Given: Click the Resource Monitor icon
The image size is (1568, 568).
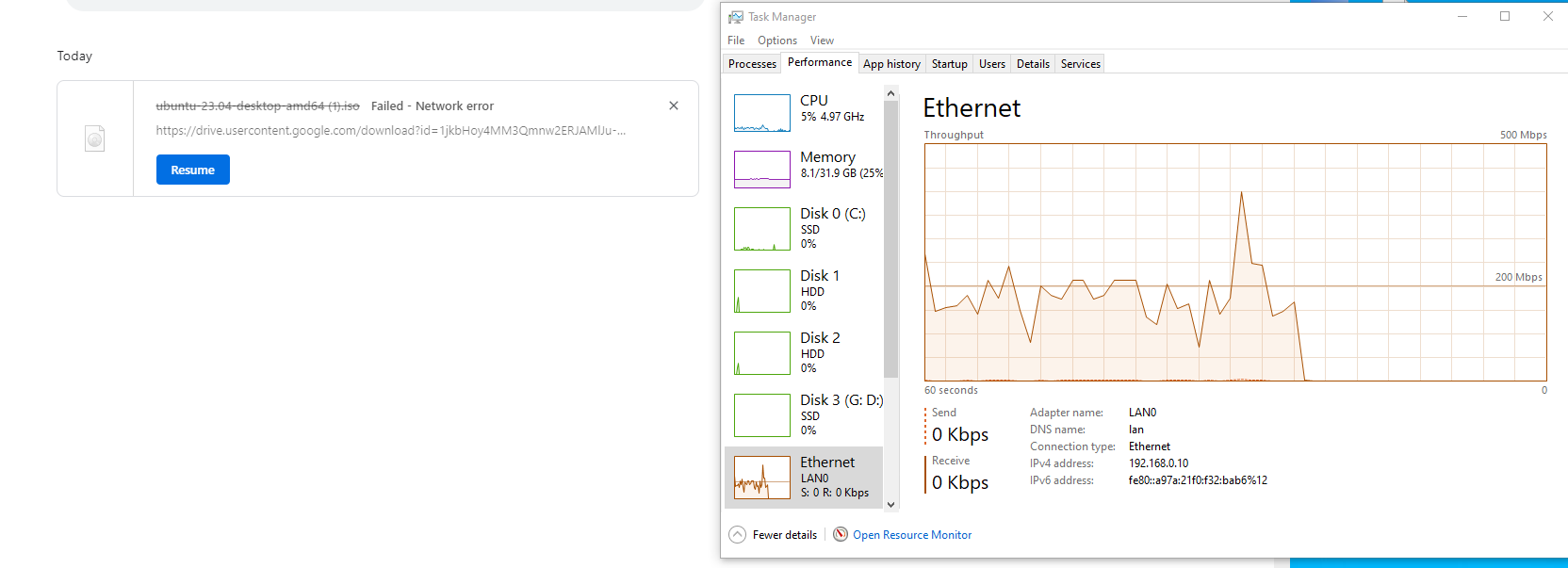Looking at the screenshot, I should click(x=841, y=534).
